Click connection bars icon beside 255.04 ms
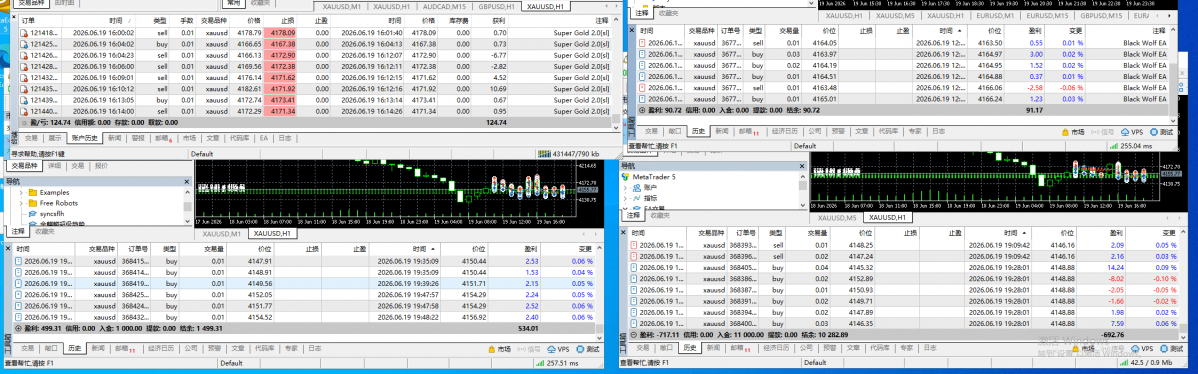Viewport: 1198px width, 374px height. tap(1115, 146)
